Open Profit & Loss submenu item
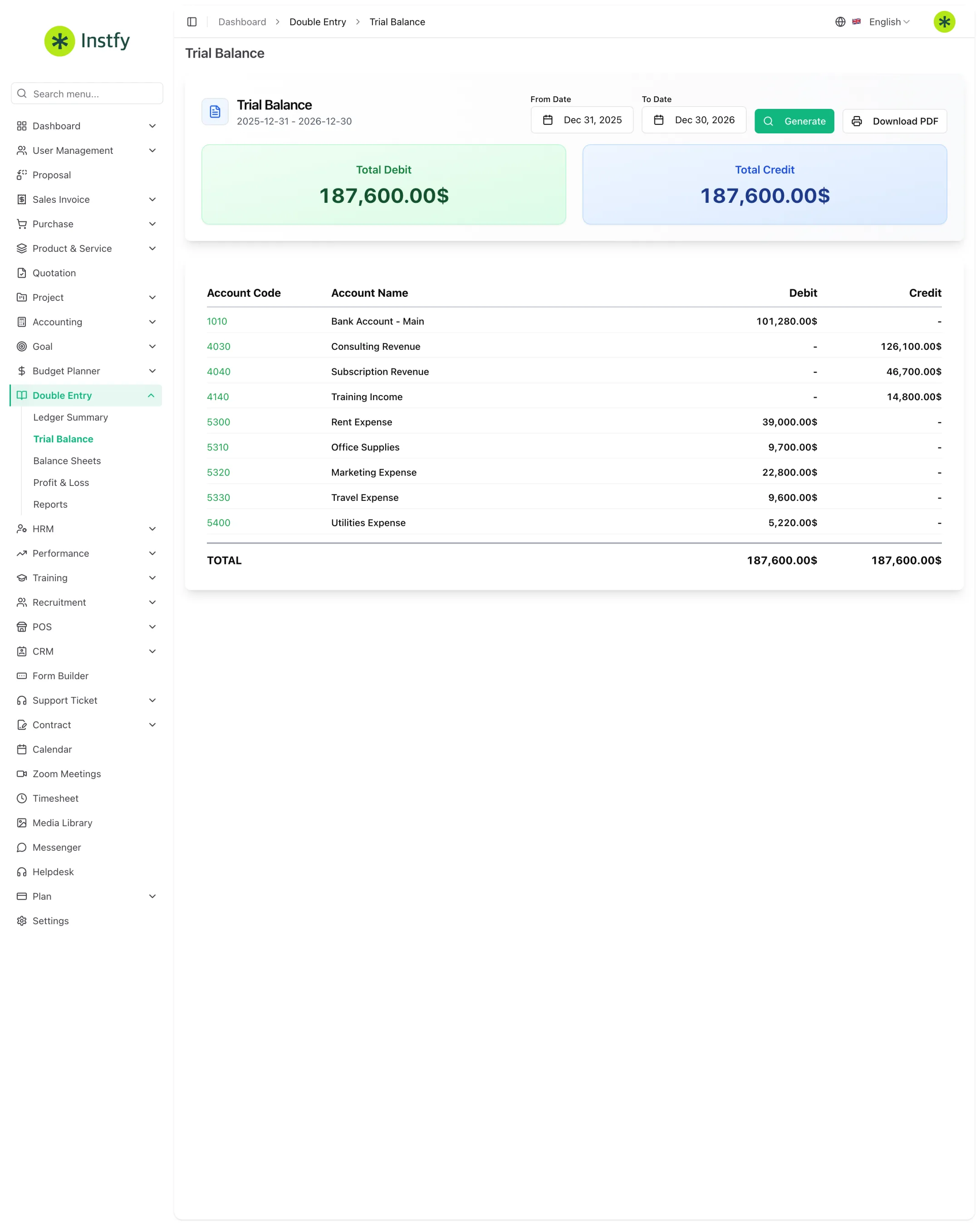The width and height of the screenshot is (980, 1225). [x=61, y=482]
